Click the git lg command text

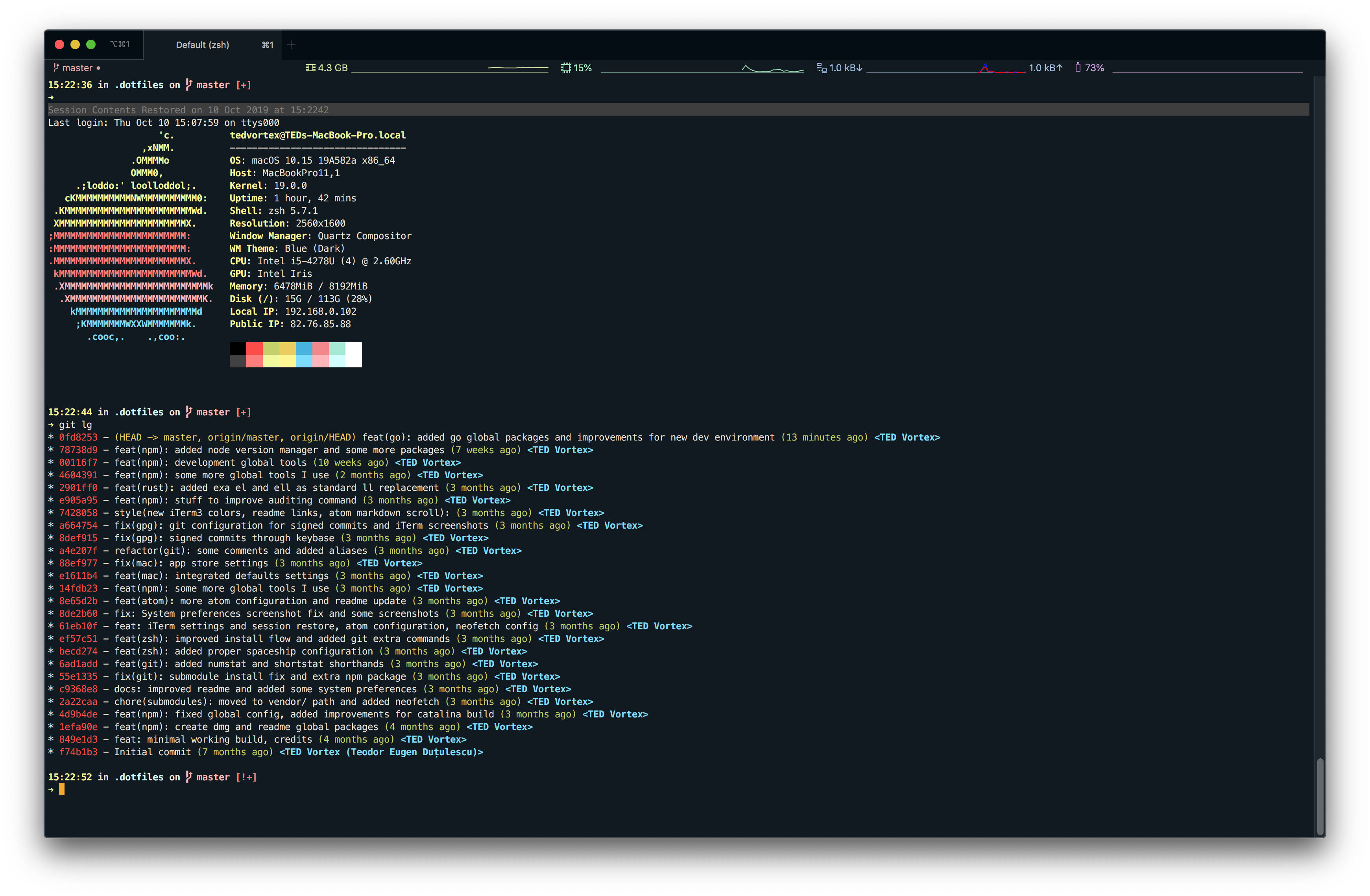tap(76, 425)
